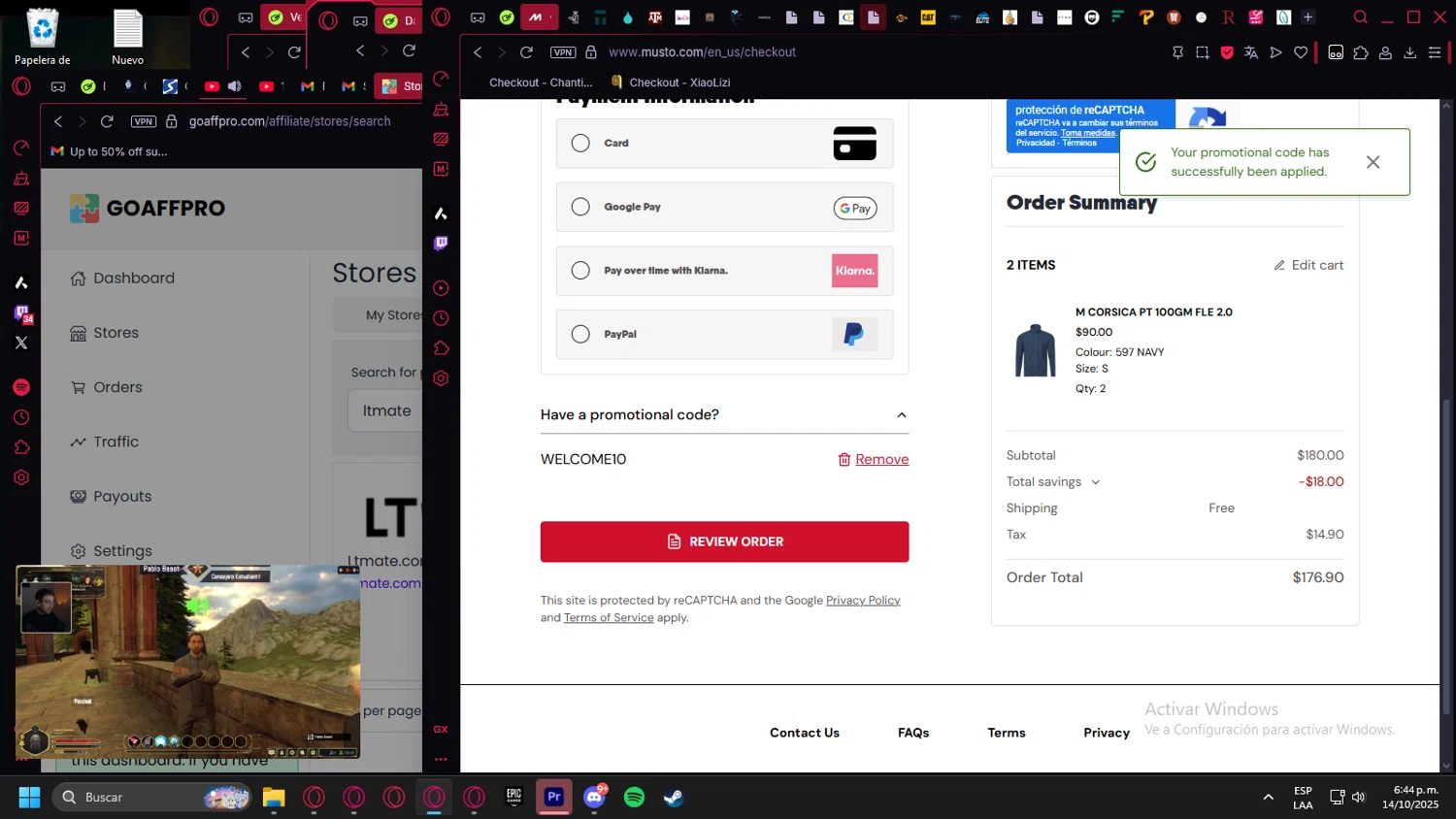This screenshot has height=819, width=1456.
Task: Switch to the 'Checkout - Chanti...' bookmark
Action: (541, 82)
